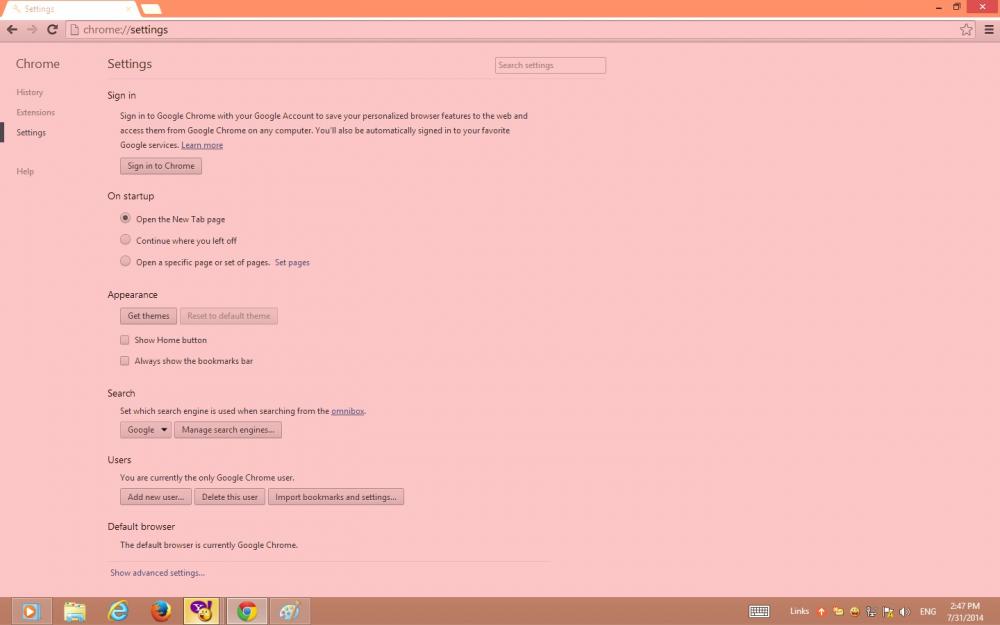
Task: Follow the Set pages link
Action: tap(292, 262)
